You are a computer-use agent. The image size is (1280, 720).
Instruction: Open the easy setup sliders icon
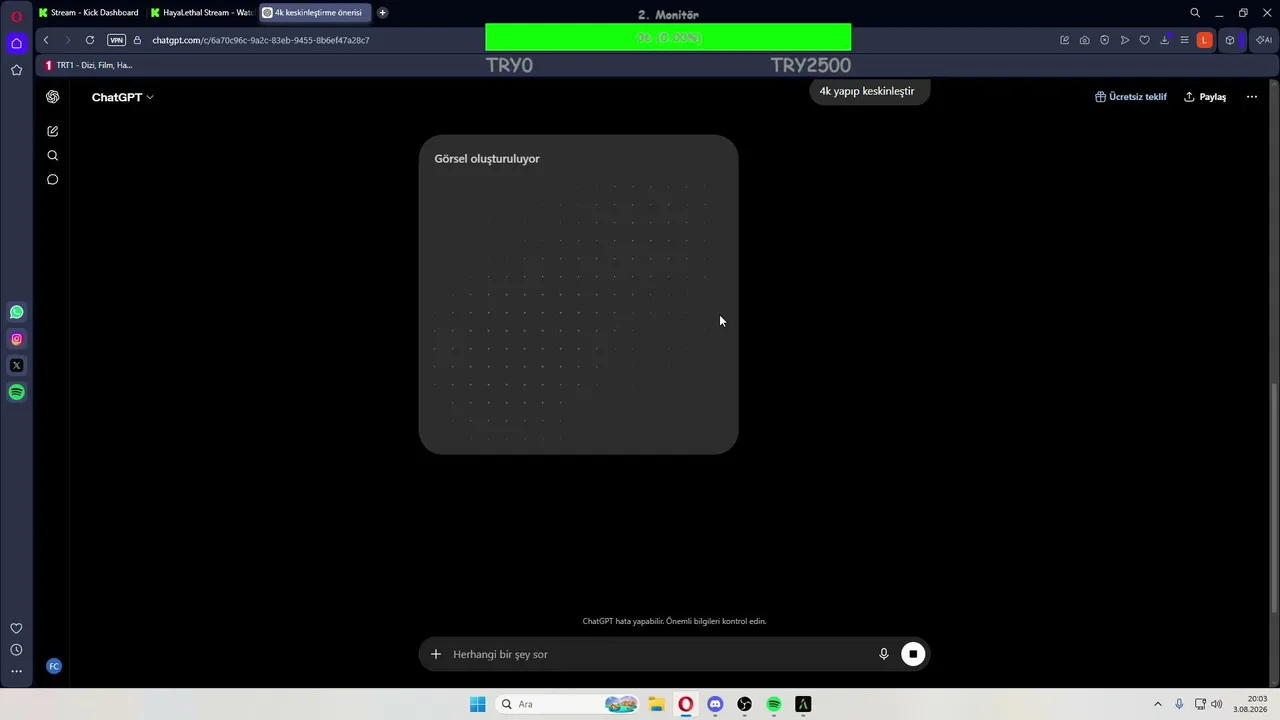coord(1185,40)
